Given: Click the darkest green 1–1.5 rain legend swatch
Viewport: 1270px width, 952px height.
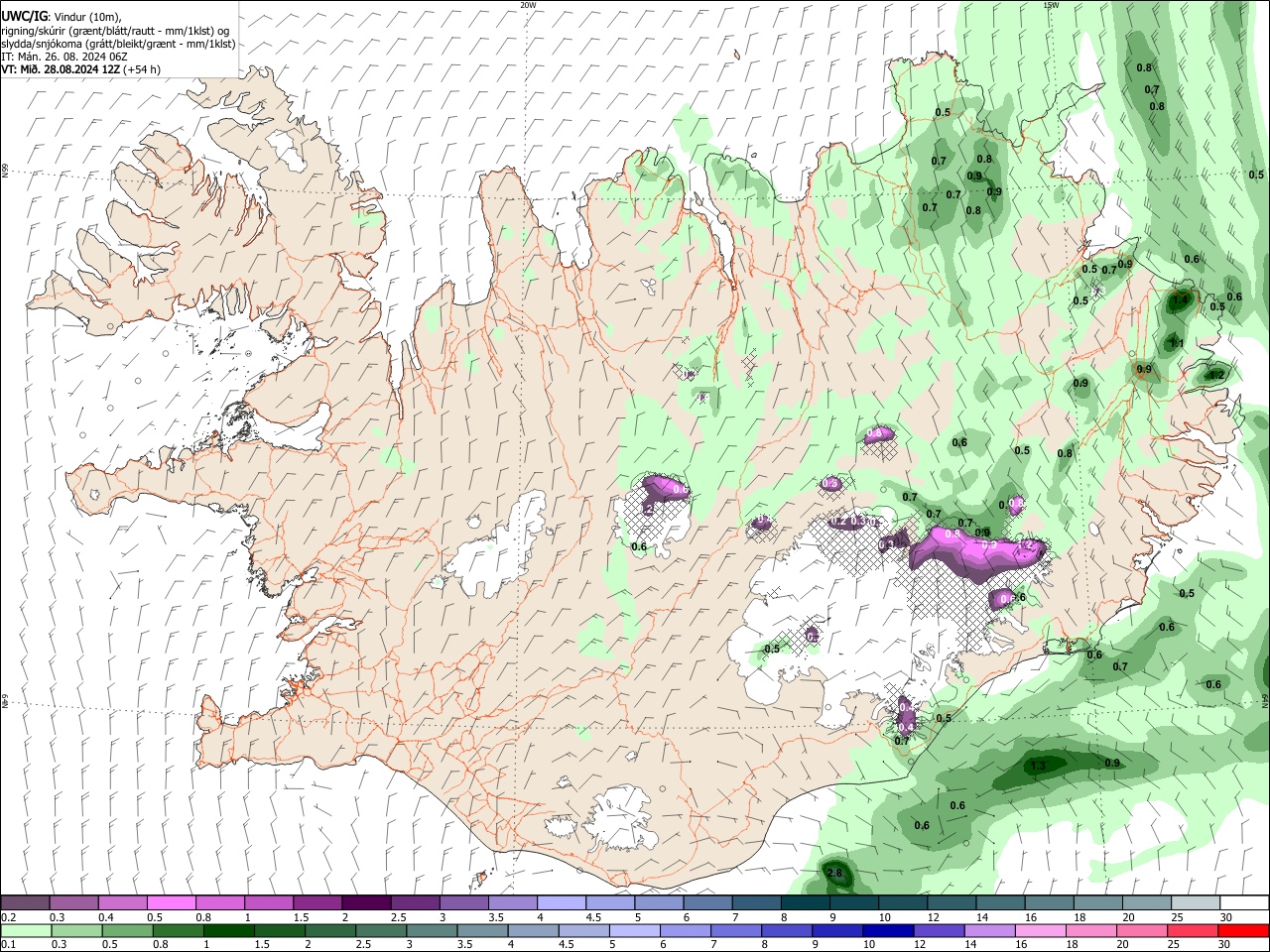Looking at the screenshot, I should click(230, 930).
